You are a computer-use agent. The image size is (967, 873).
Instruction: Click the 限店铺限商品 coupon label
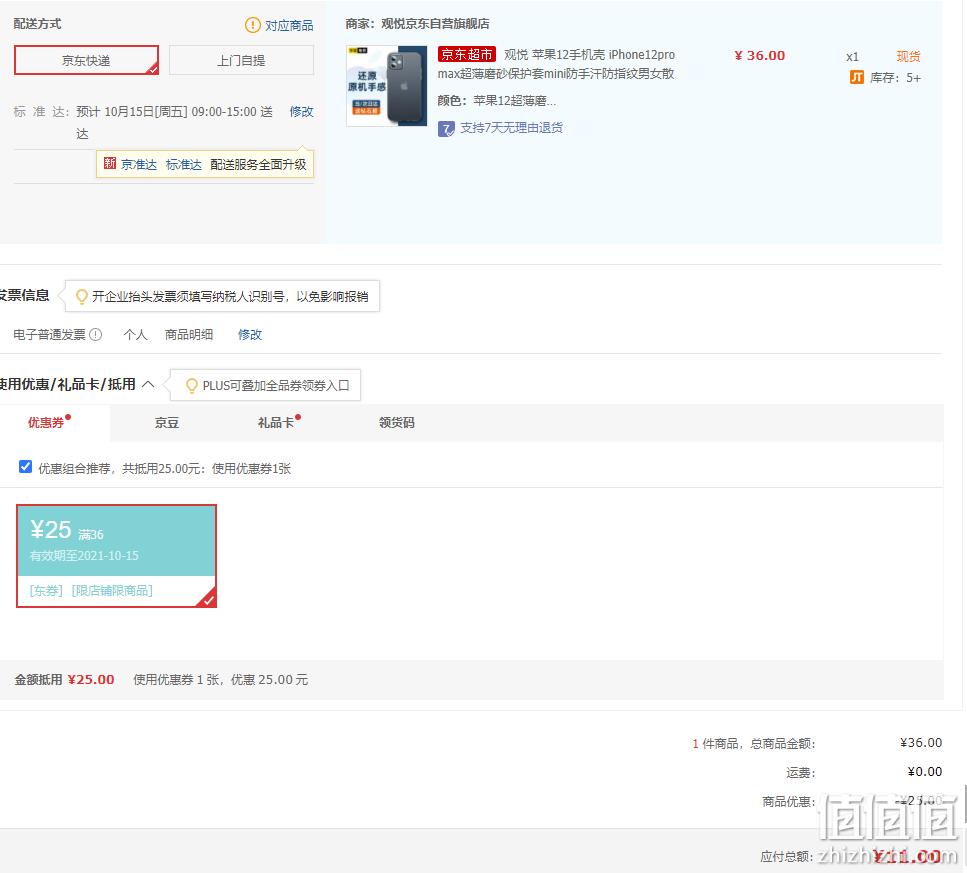coord(112,591)
